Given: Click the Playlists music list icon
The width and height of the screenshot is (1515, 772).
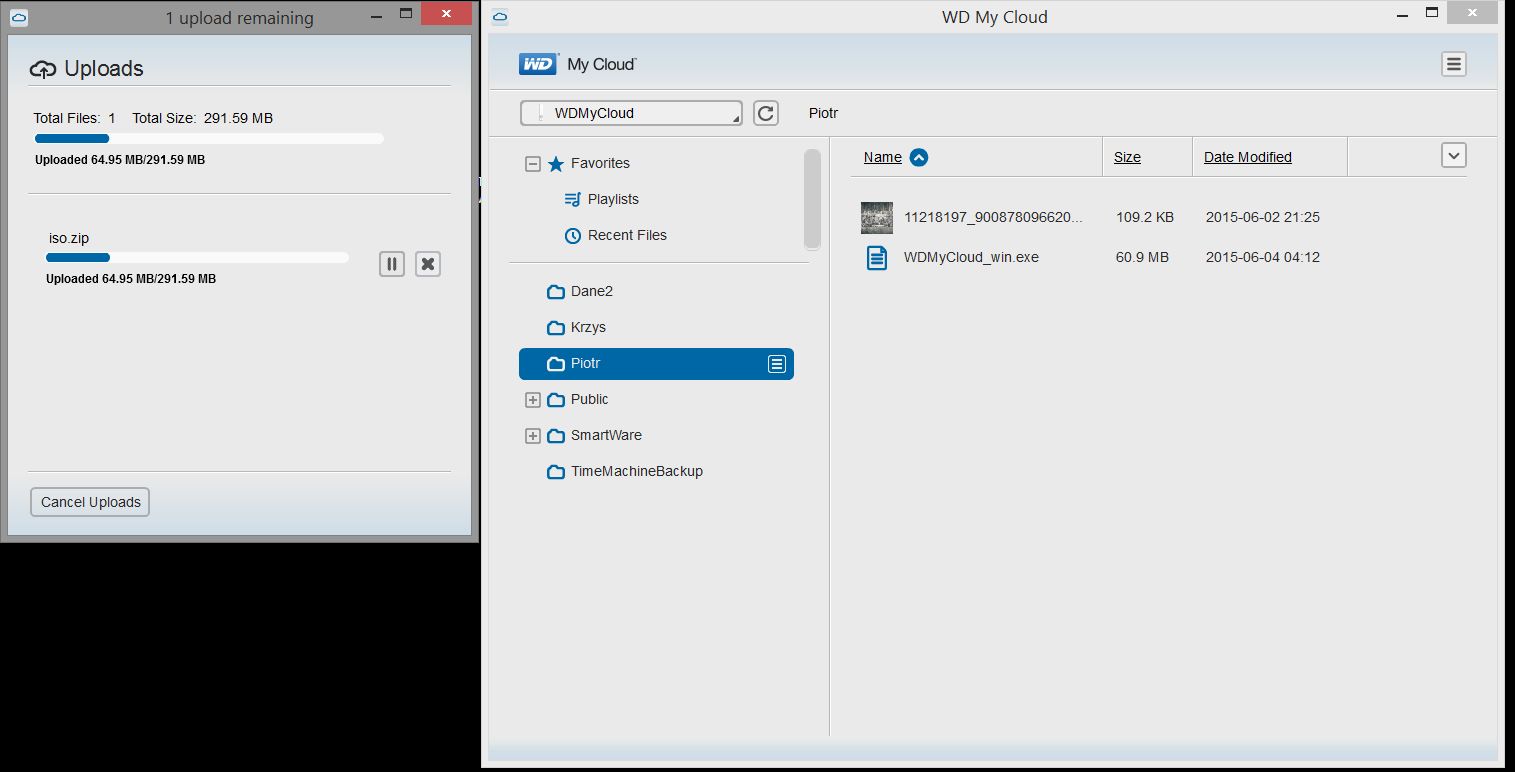Looking at the screenshot, I should point(573,199).
